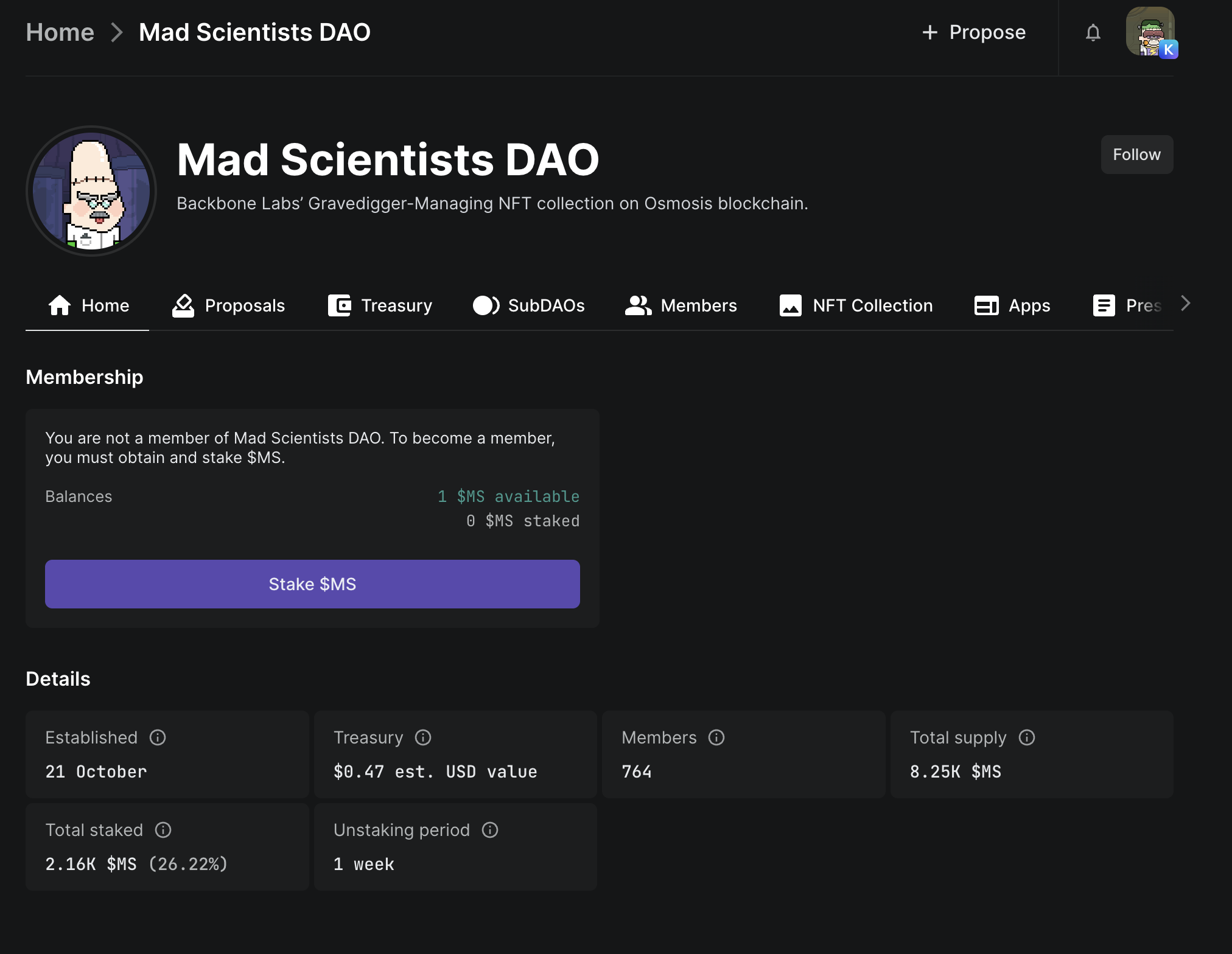Click the breadcrumb chevron after Home
The width and height of the screenshot is (1232, 954).
(117, 32)
